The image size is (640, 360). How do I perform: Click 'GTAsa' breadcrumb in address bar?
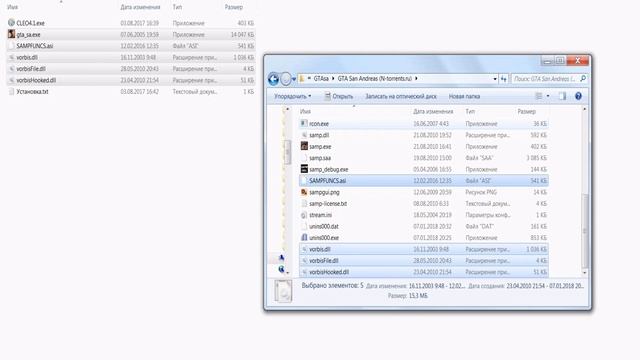[x=321, y=78]
